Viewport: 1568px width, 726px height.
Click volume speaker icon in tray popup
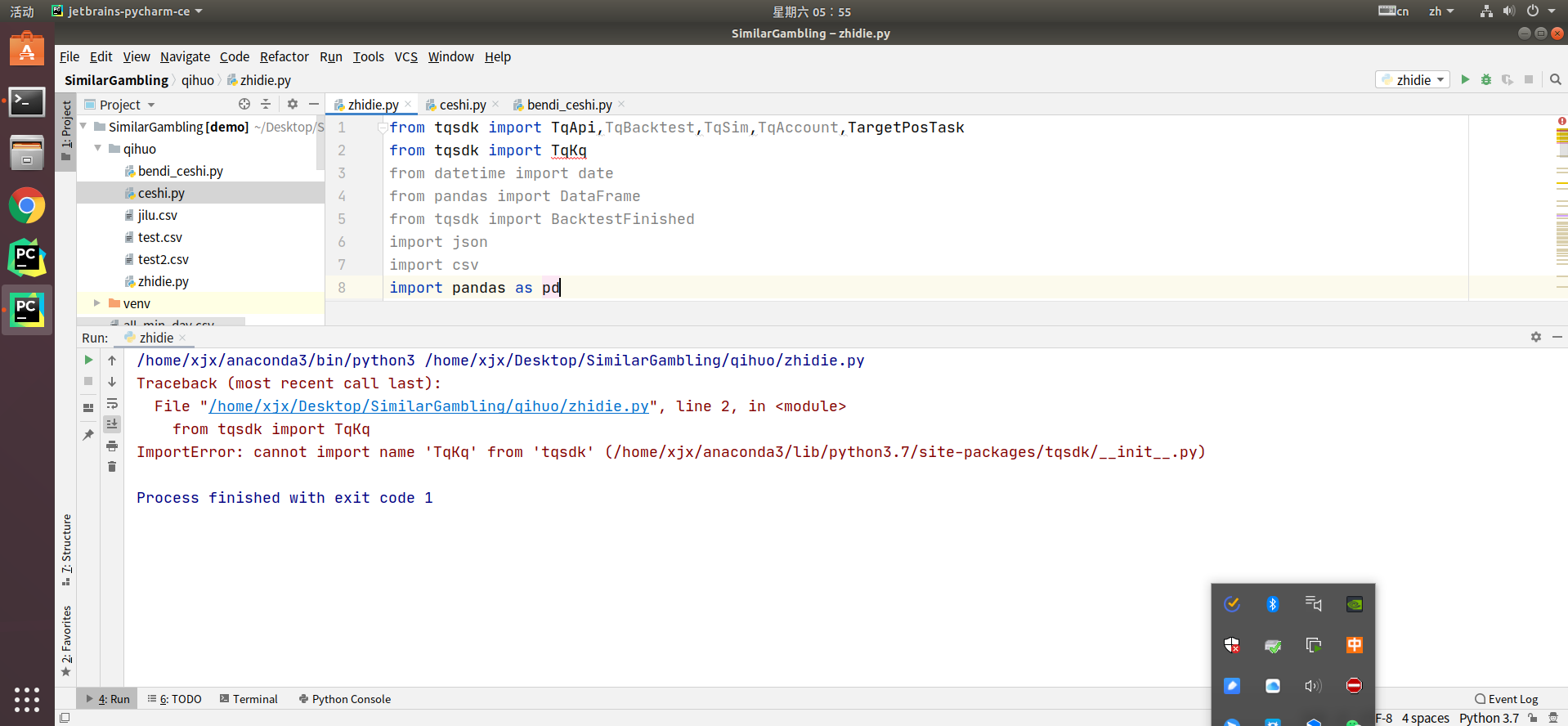tap(1313, 686)
